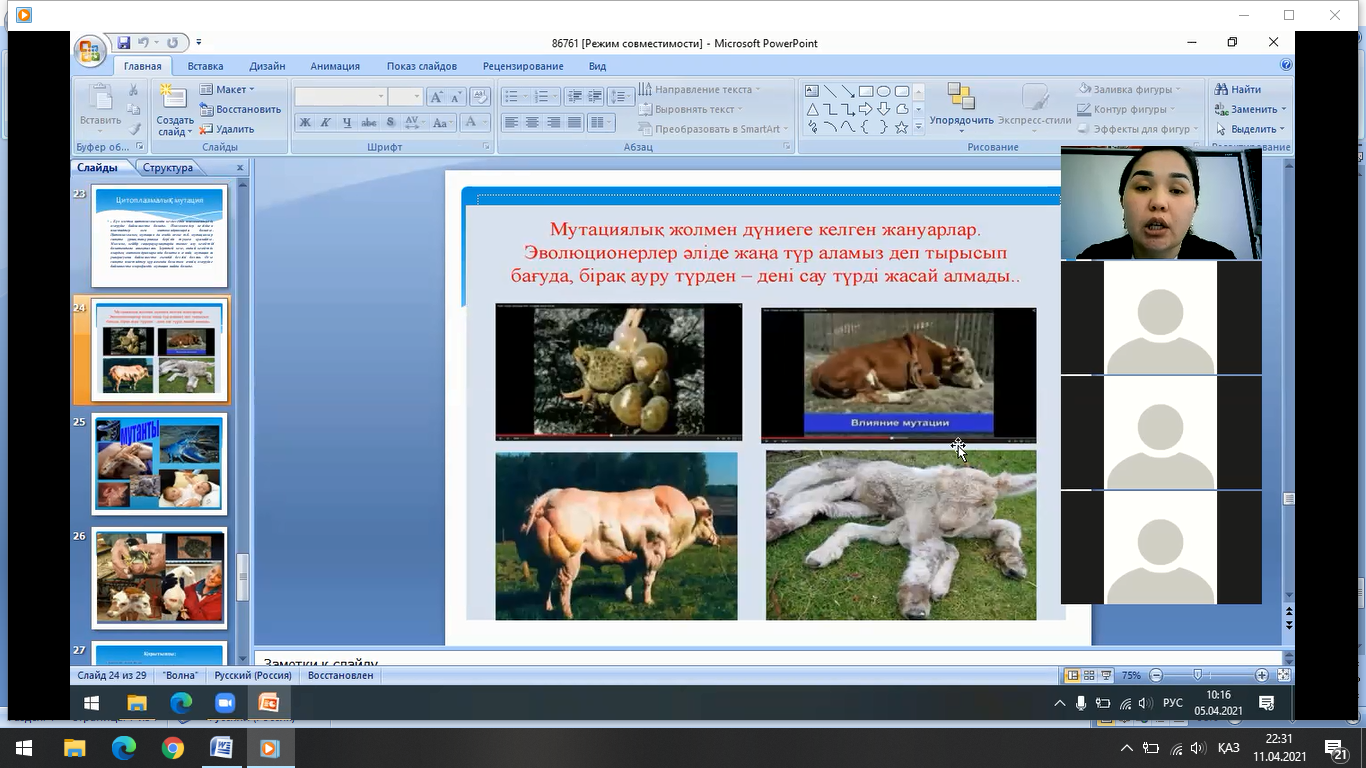This screenshot has height=768, width=1366.
Task: Click the Save icon in quick access toolbar
Action: coord(124,43)
